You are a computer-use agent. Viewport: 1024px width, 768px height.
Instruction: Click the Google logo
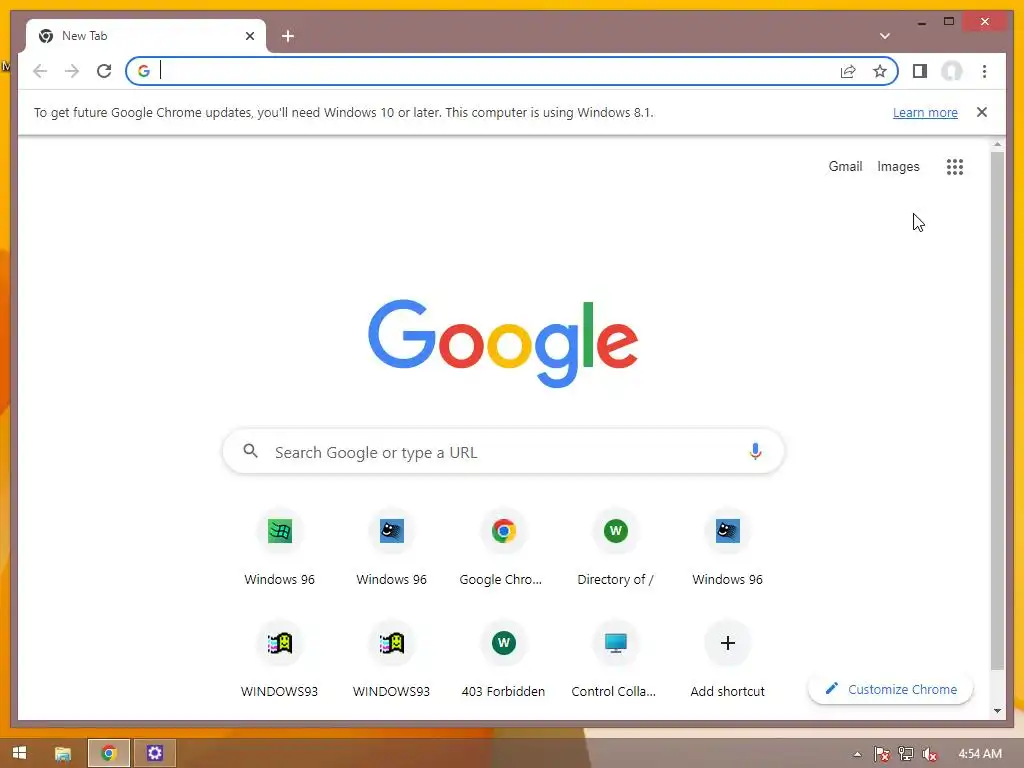click(503, 344)
